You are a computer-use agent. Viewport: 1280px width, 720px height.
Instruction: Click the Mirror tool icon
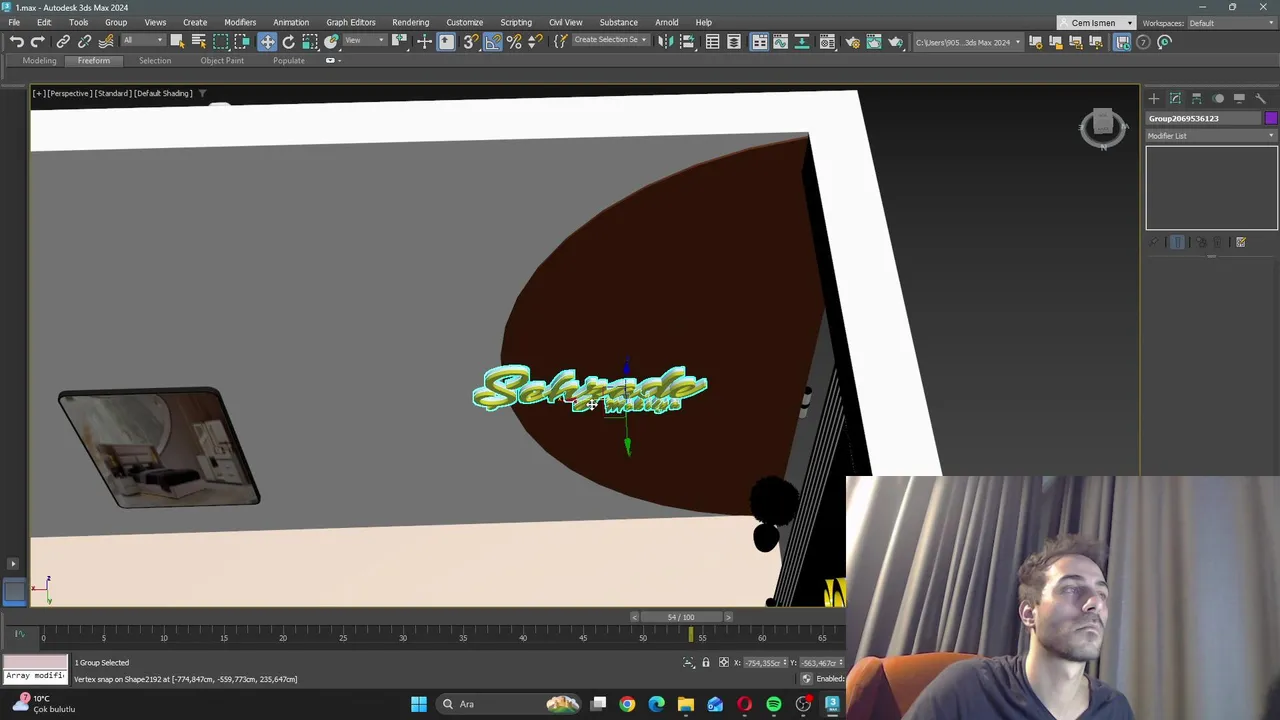[664, 41]
